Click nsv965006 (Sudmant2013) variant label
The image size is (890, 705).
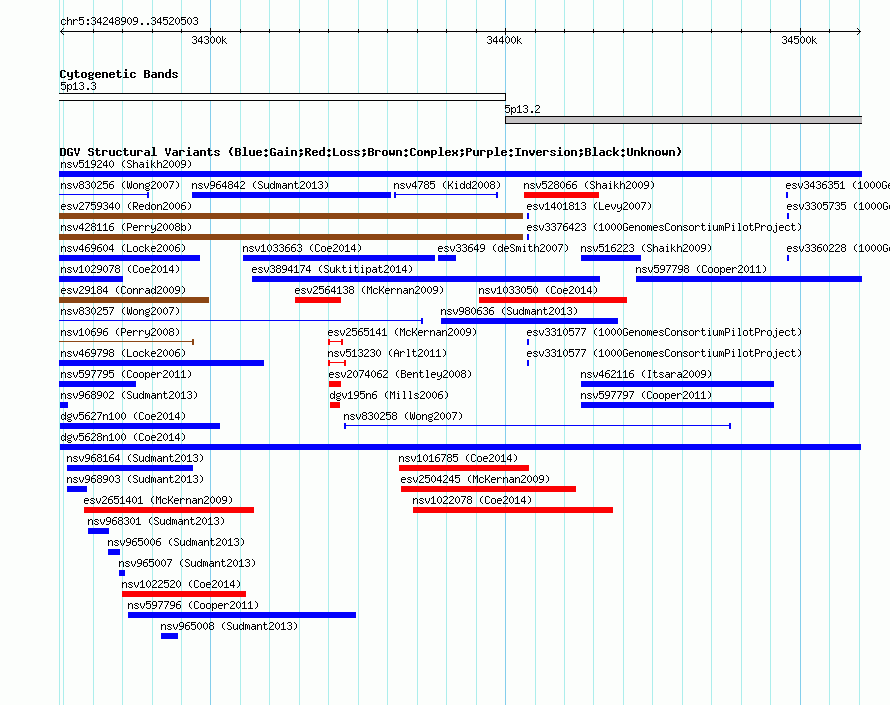coord(176,542)
